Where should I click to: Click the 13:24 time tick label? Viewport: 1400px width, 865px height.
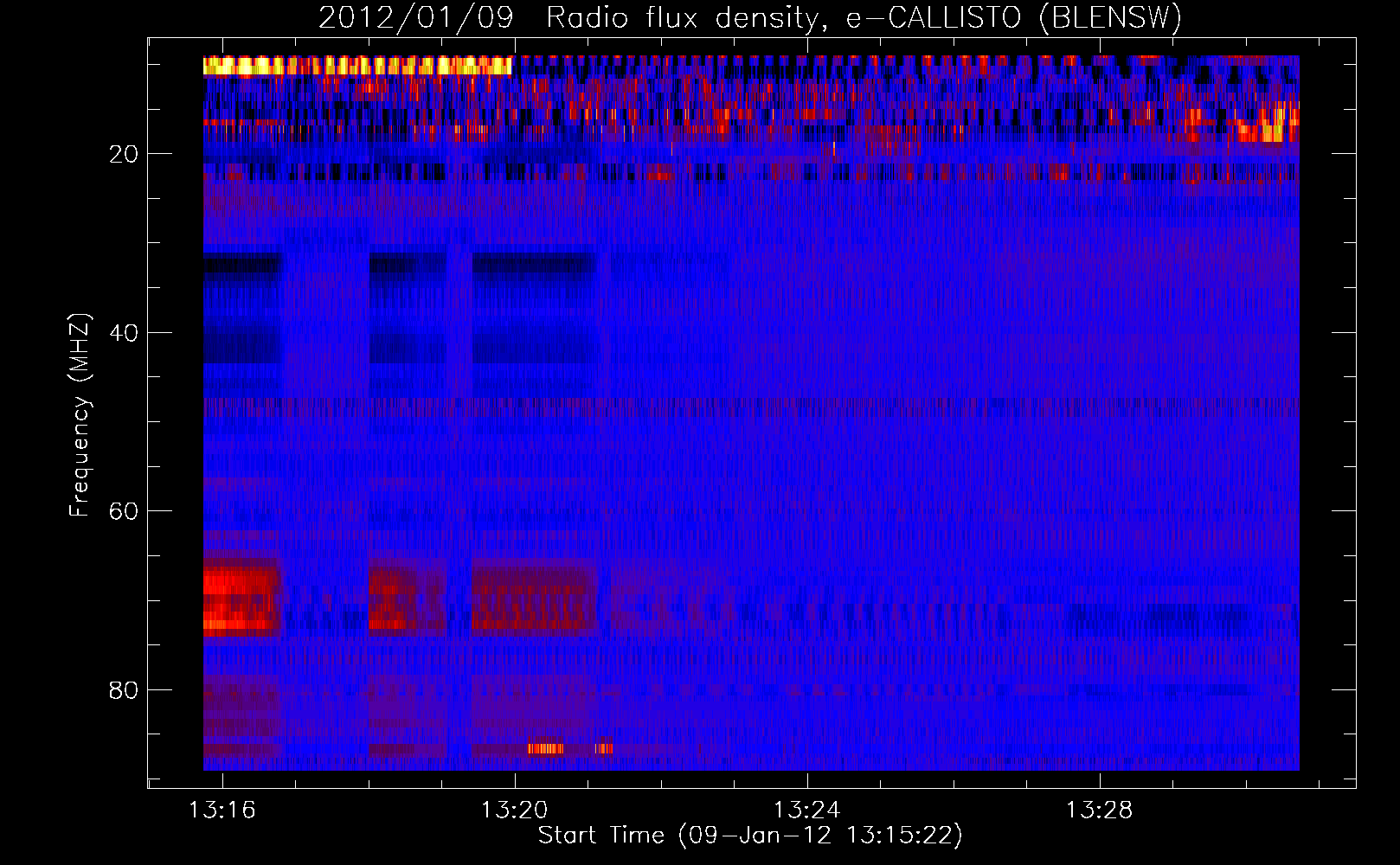click(x=806, y=811)
